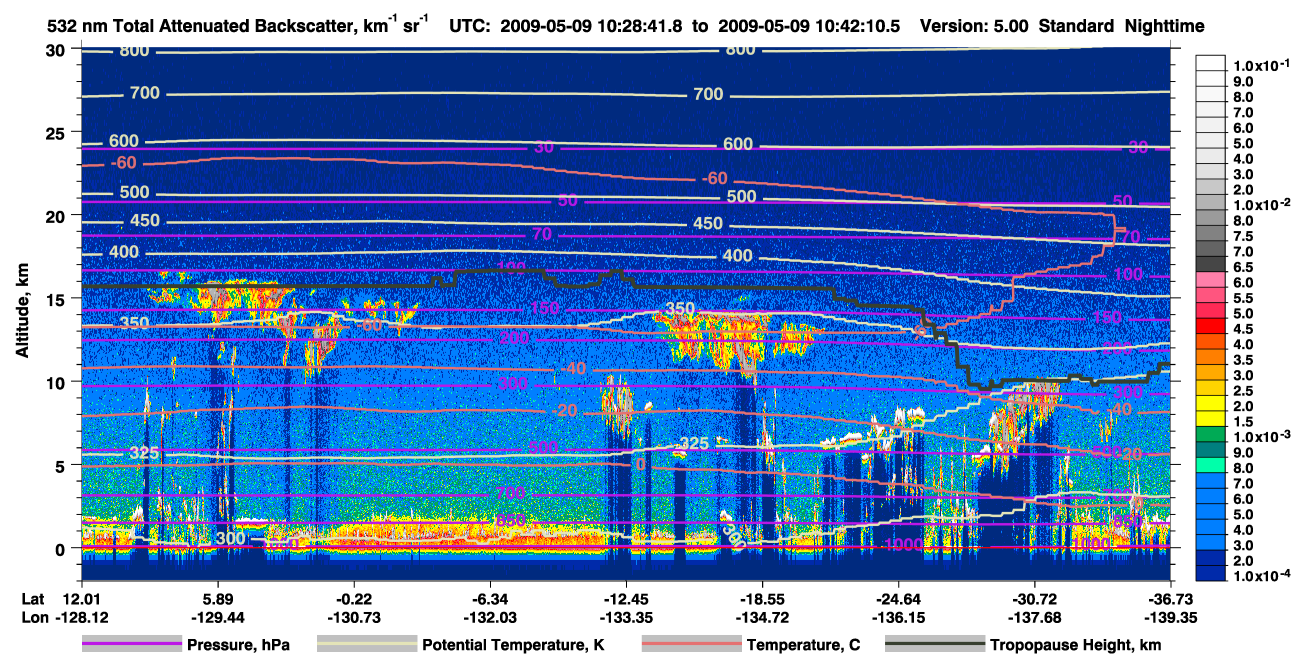Screen dimensions: 1300x667
Task: Click the '6.5' color scale label
Action: click(1242, 267)
